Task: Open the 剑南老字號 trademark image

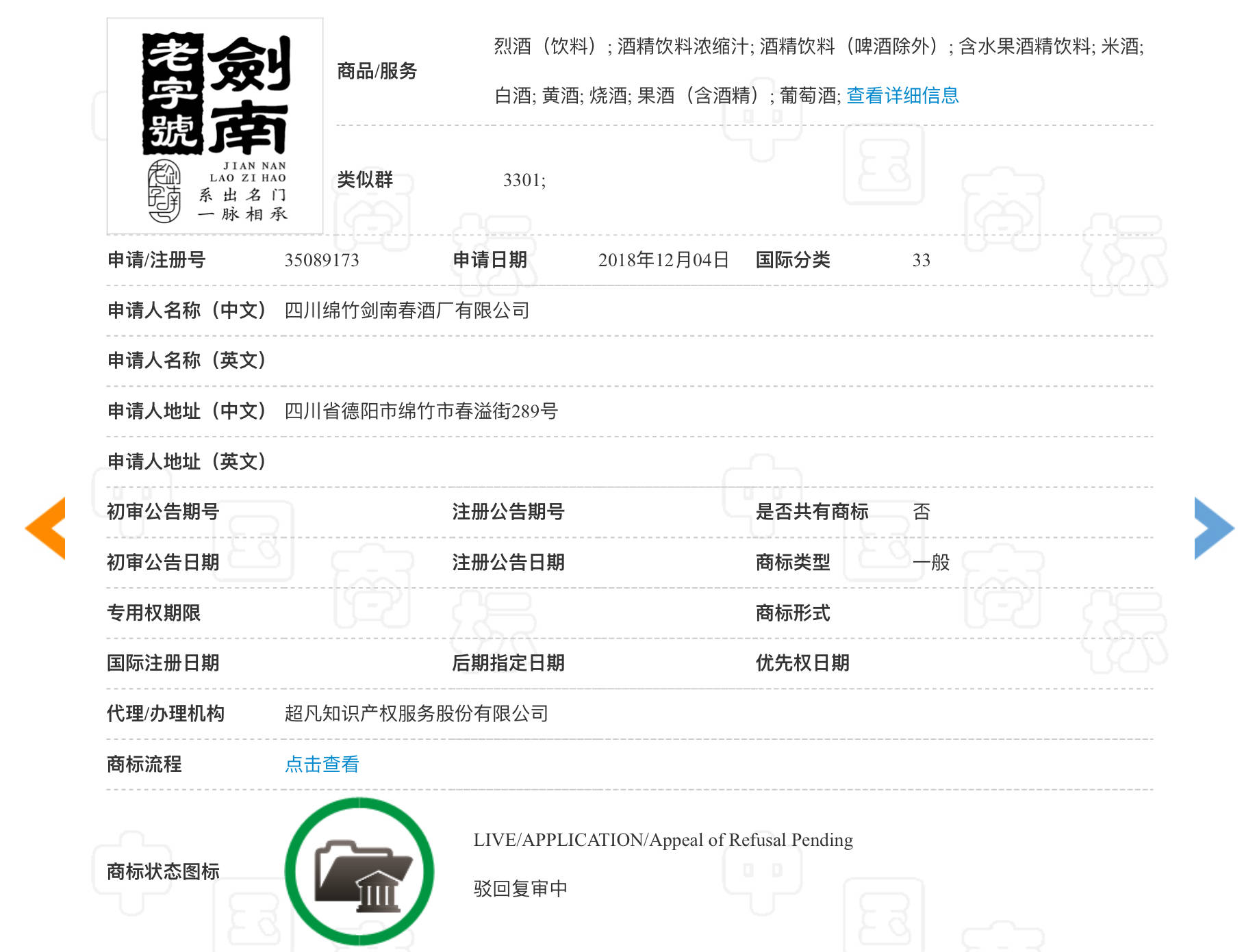Action: pos(215,126)
